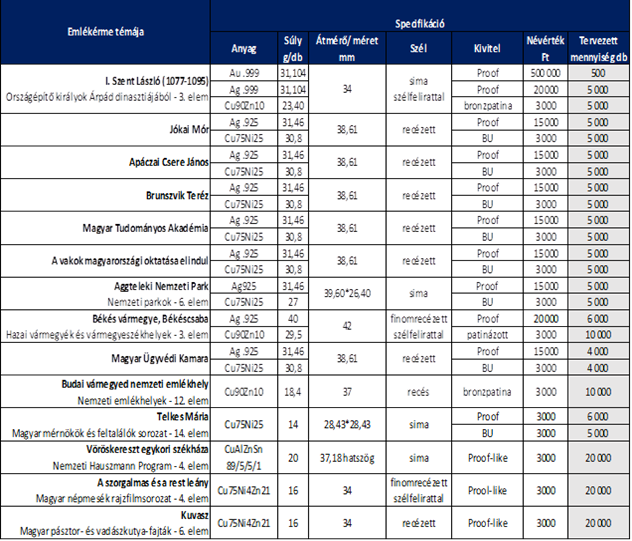Click the '4 000' quantity in the Proof row
632x541 pixels.
[598, 351]
